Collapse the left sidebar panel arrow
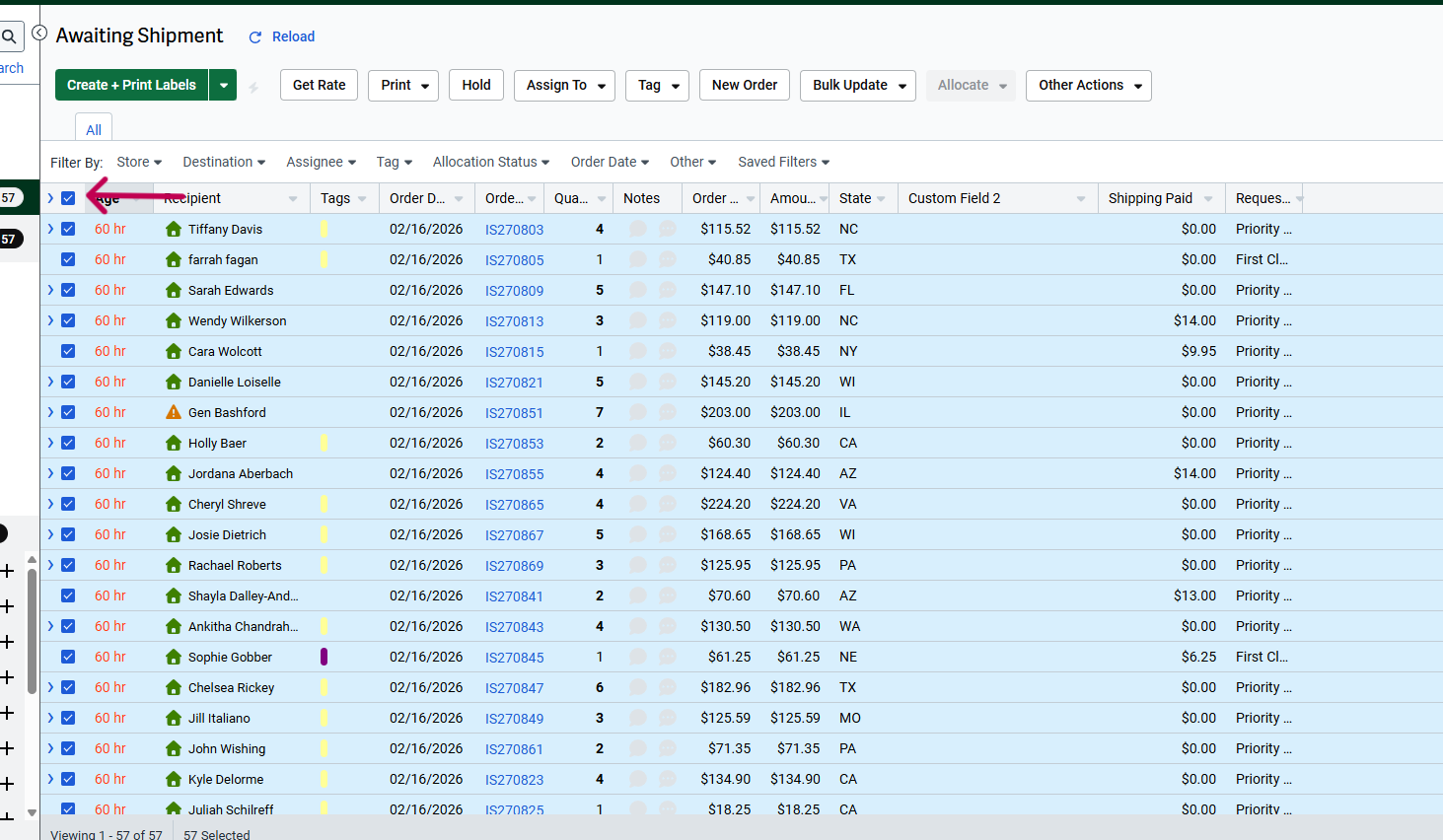Image resolution: width=1443 pixels, height=840 pixels. tap(39, 33)
